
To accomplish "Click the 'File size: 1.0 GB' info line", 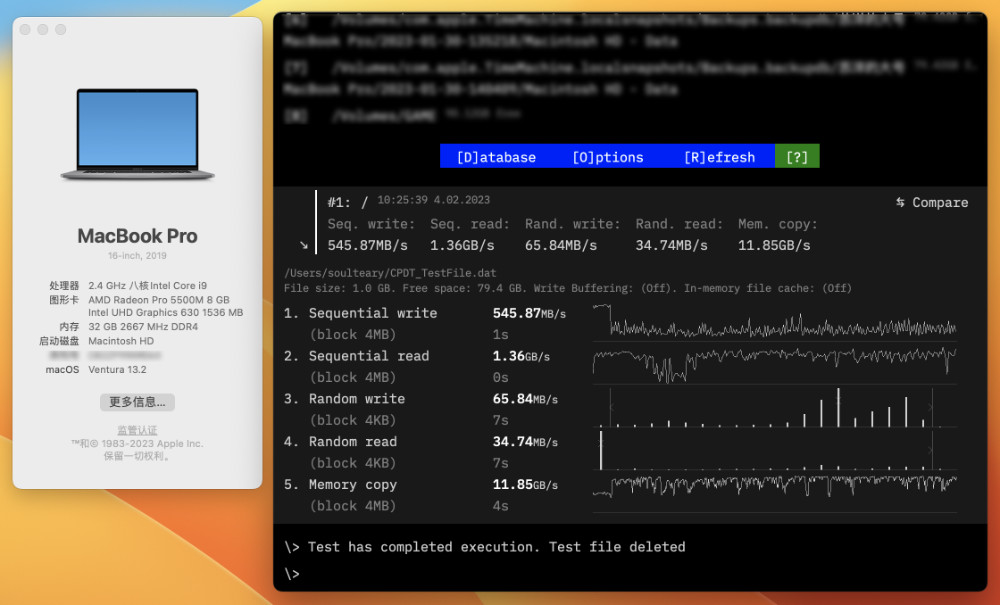I will pos(568,288).
